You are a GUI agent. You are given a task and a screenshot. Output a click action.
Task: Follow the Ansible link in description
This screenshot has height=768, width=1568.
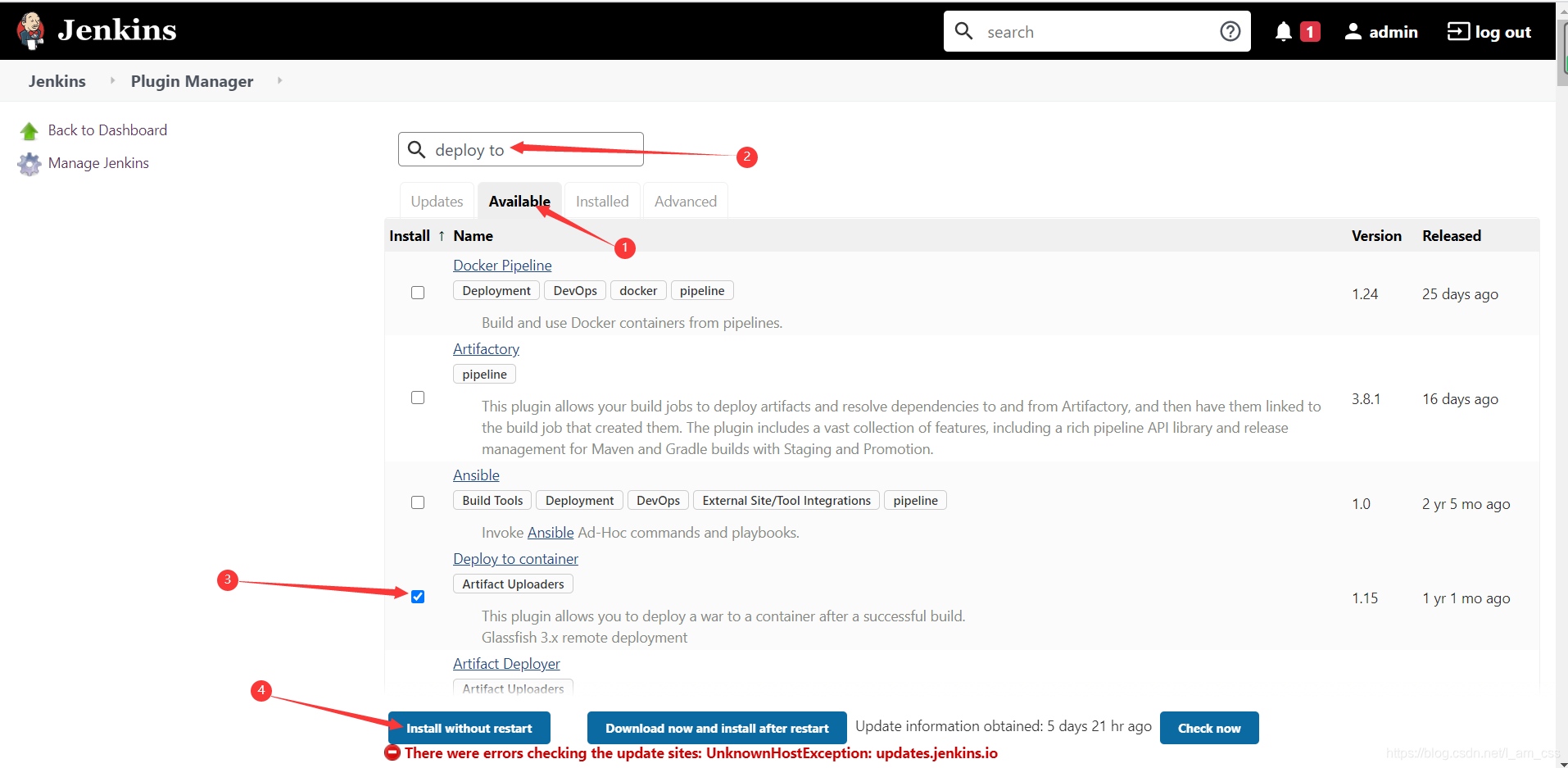click(551, 533)
